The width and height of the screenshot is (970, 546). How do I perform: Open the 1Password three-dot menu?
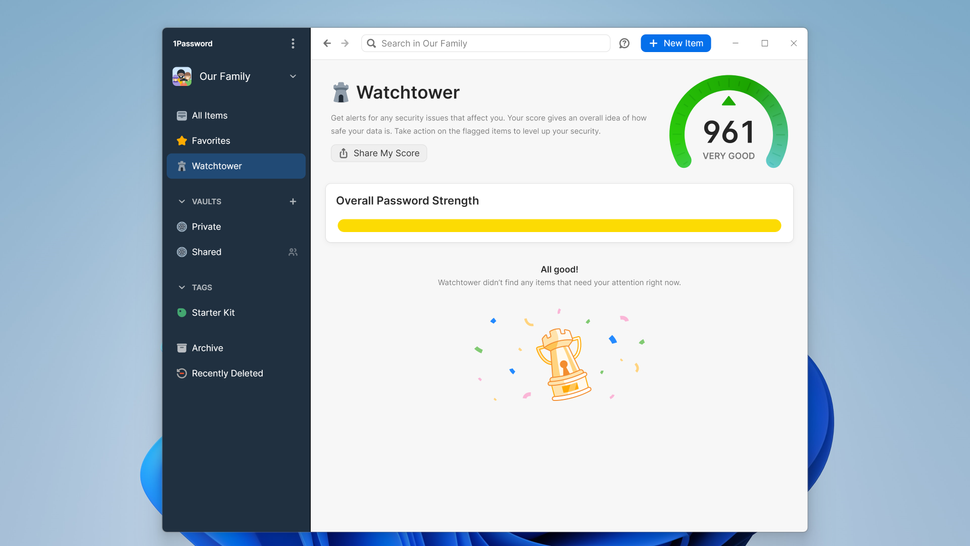pyautogui.click(x=293, y=43)
